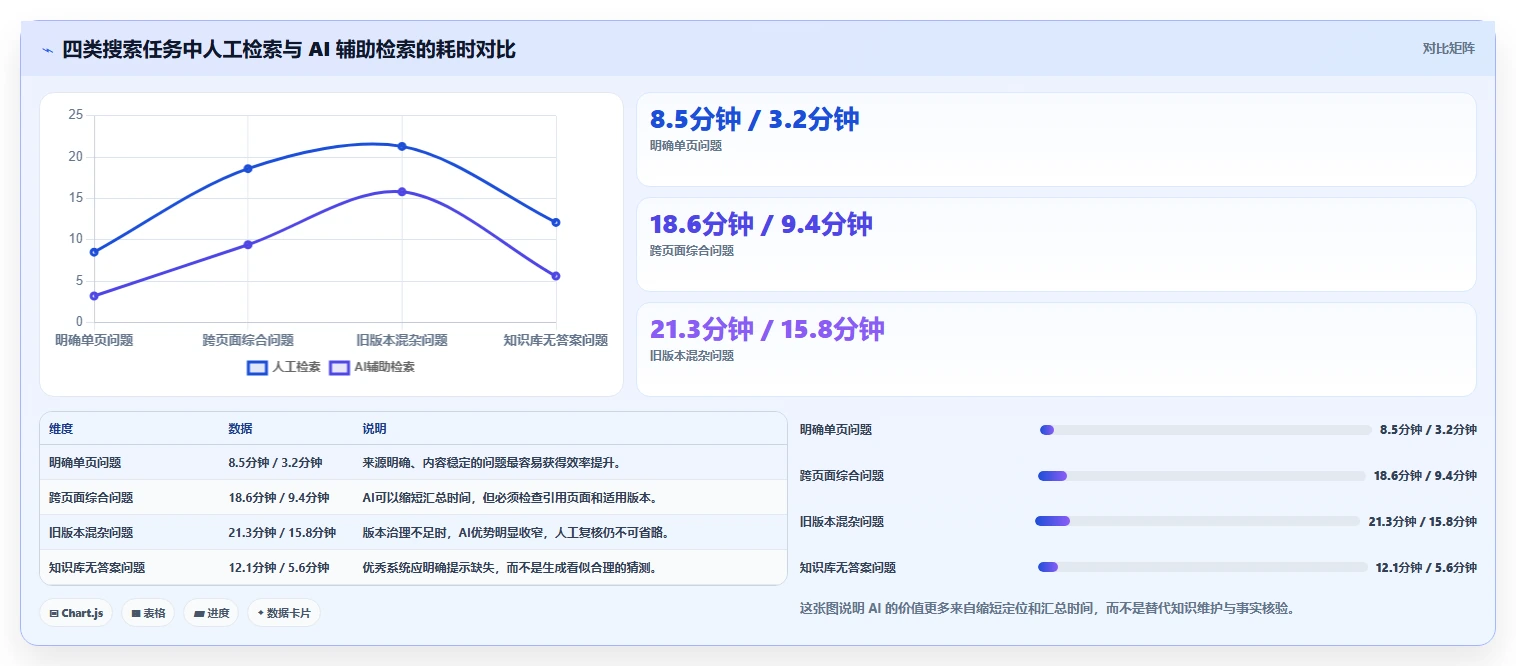The width and height of the screenshot is (1516, 666).
Task: Click the 人工检索 peak point at 旧版本混杂问题
Action: pyautogui.click(x=402, y=146)
